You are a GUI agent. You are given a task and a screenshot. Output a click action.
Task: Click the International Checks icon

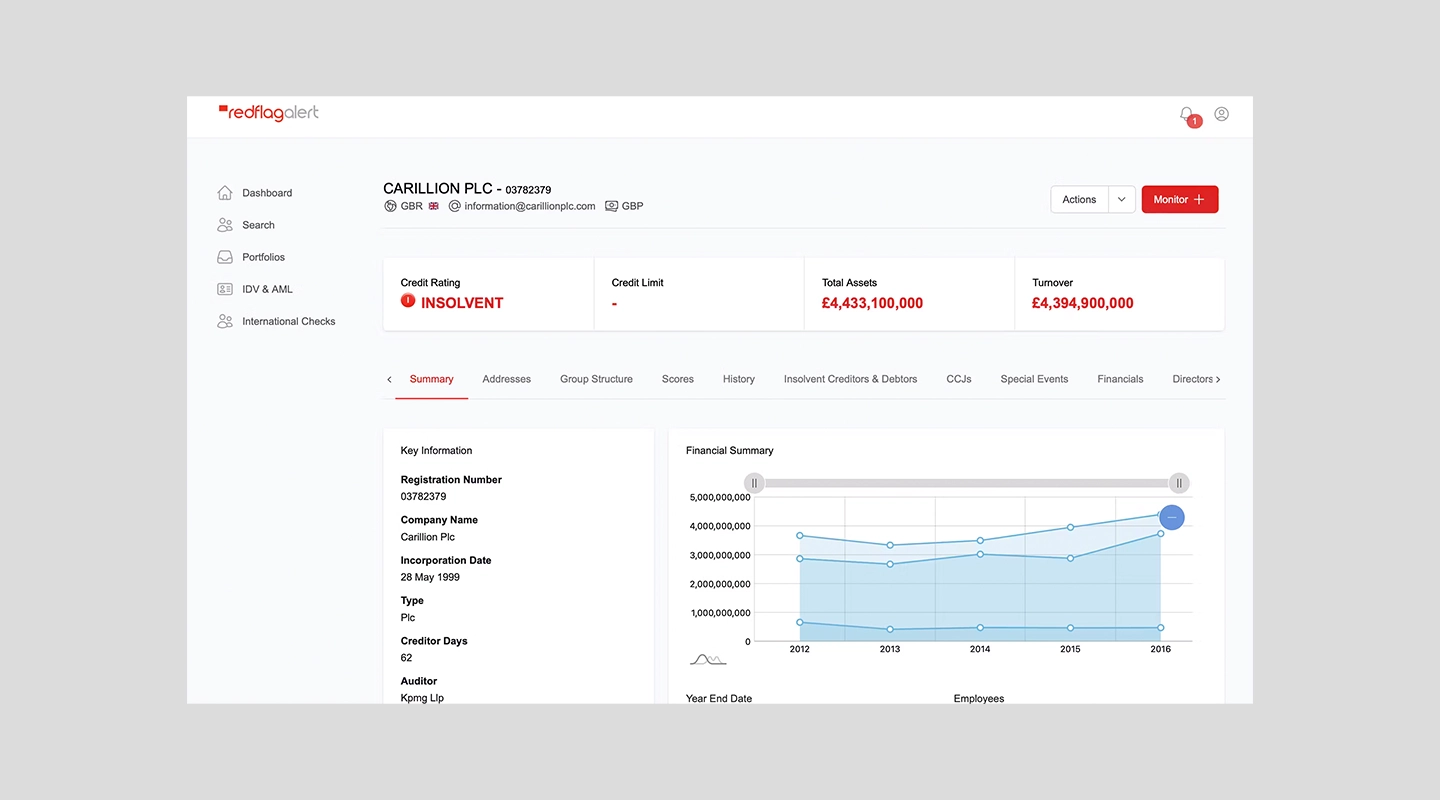tap(225, 321)
